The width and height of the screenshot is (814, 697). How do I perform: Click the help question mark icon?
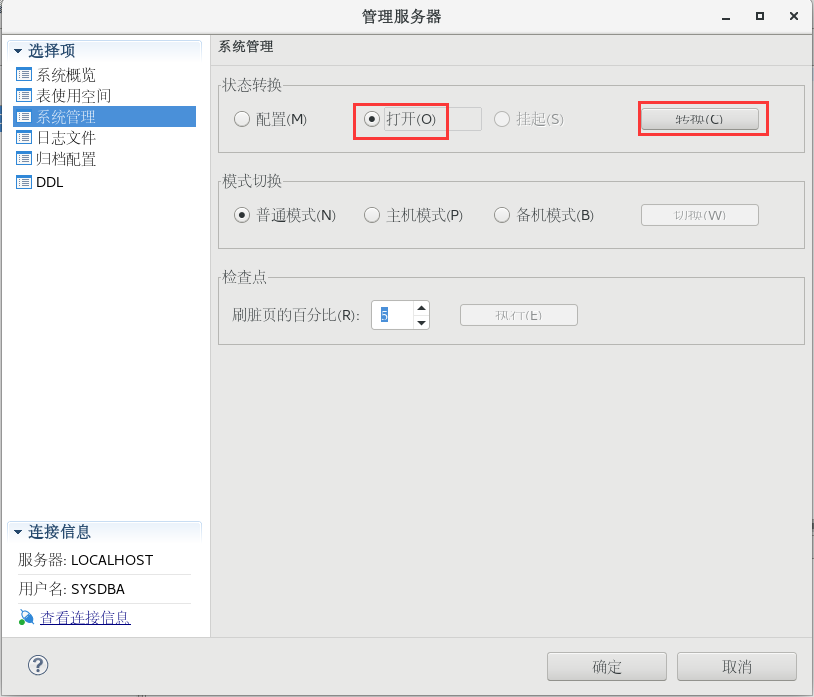(38, 665)
